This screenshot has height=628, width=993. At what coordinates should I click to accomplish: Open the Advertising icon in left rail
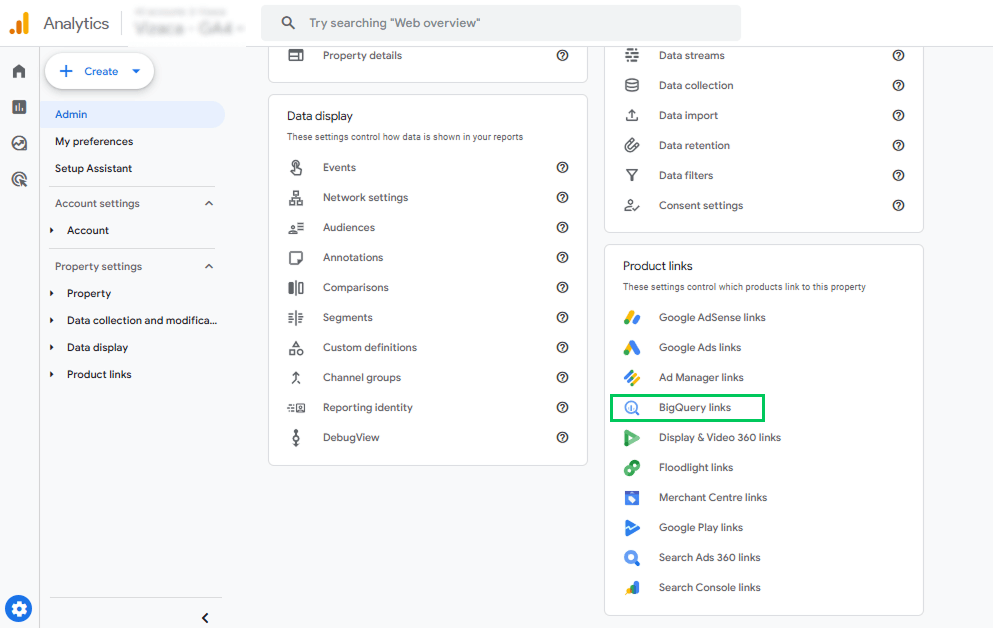(x=19, y=179)
